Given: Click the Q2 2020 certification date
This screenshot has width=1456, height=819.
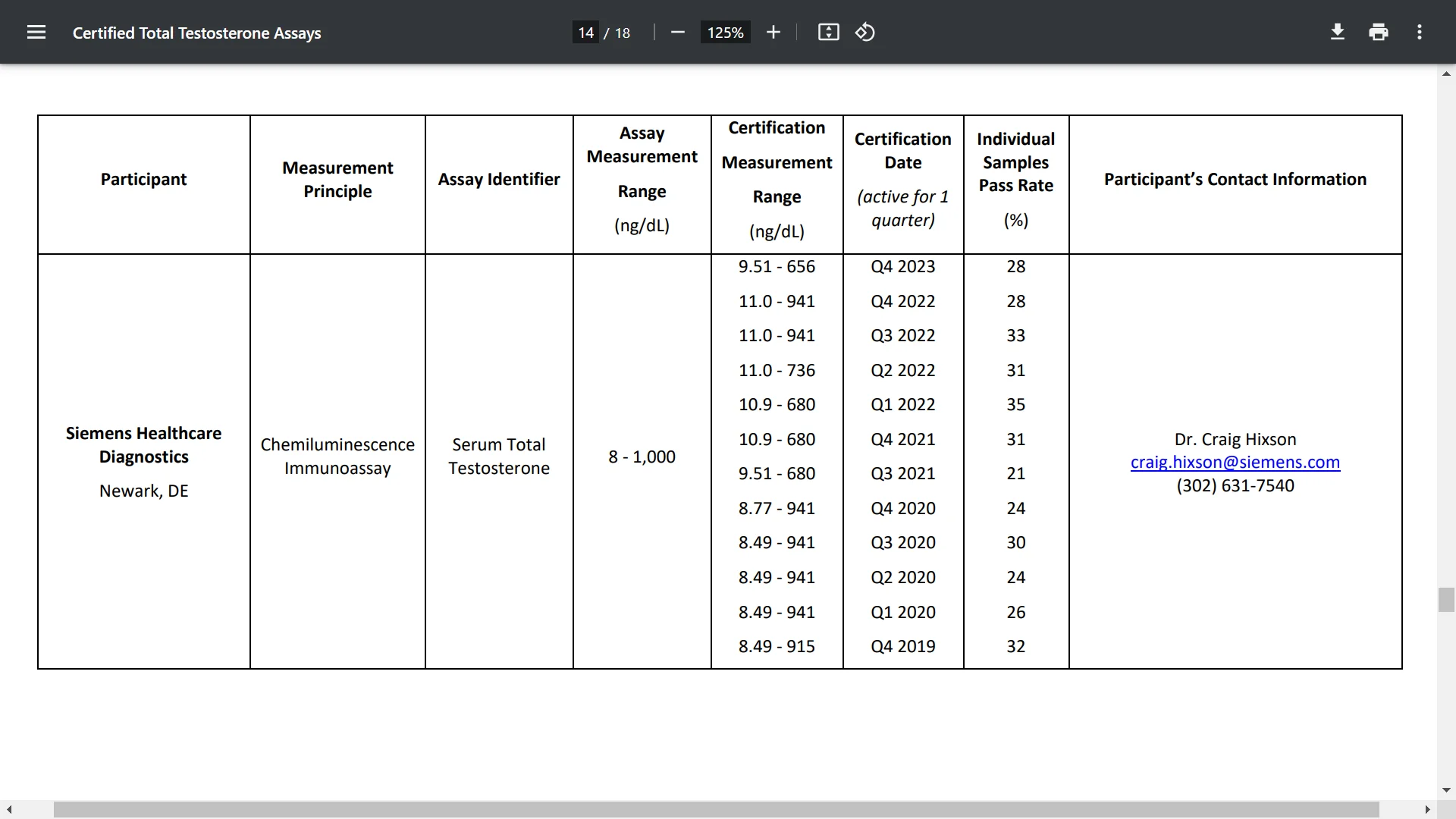Looking at the screenshot, I should [902, 578].
